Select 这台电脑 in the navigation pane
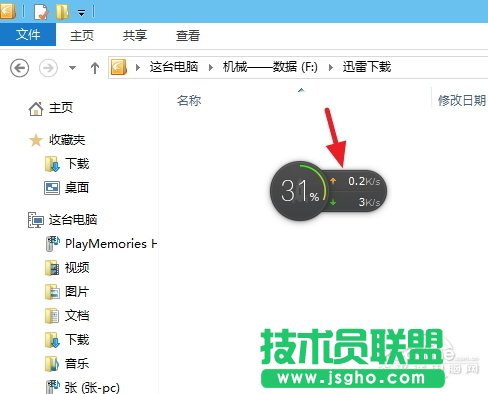 [x=73, y=220]
